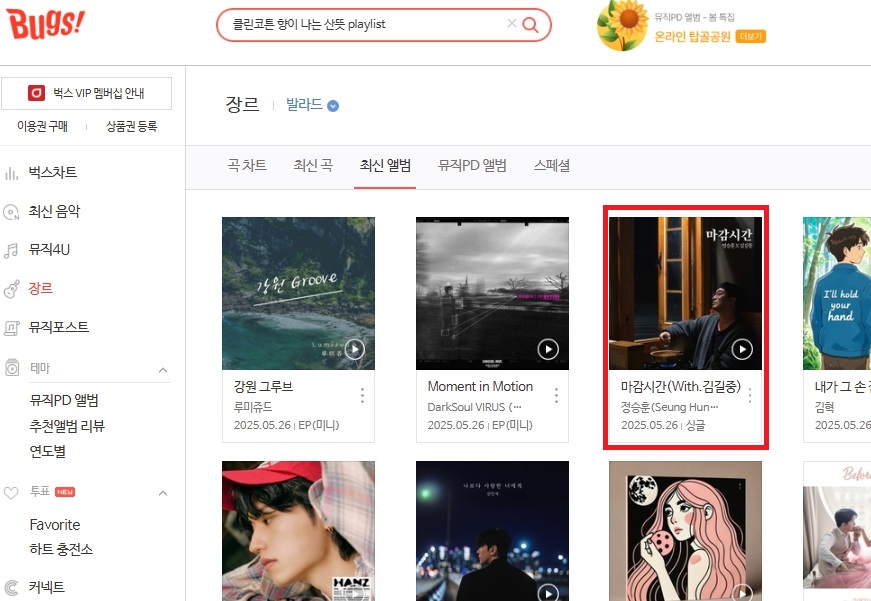
Task: Play the 강원 그루브 album
Action: point(354,349)
